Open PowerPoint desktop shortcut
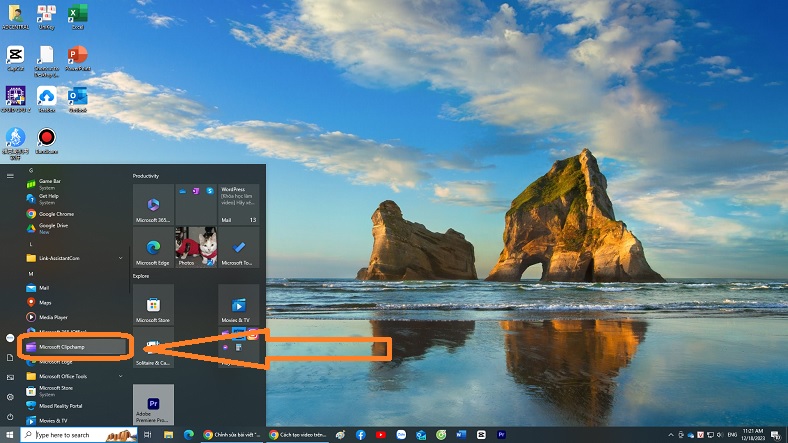788x443 pixels. coord(77,56)
